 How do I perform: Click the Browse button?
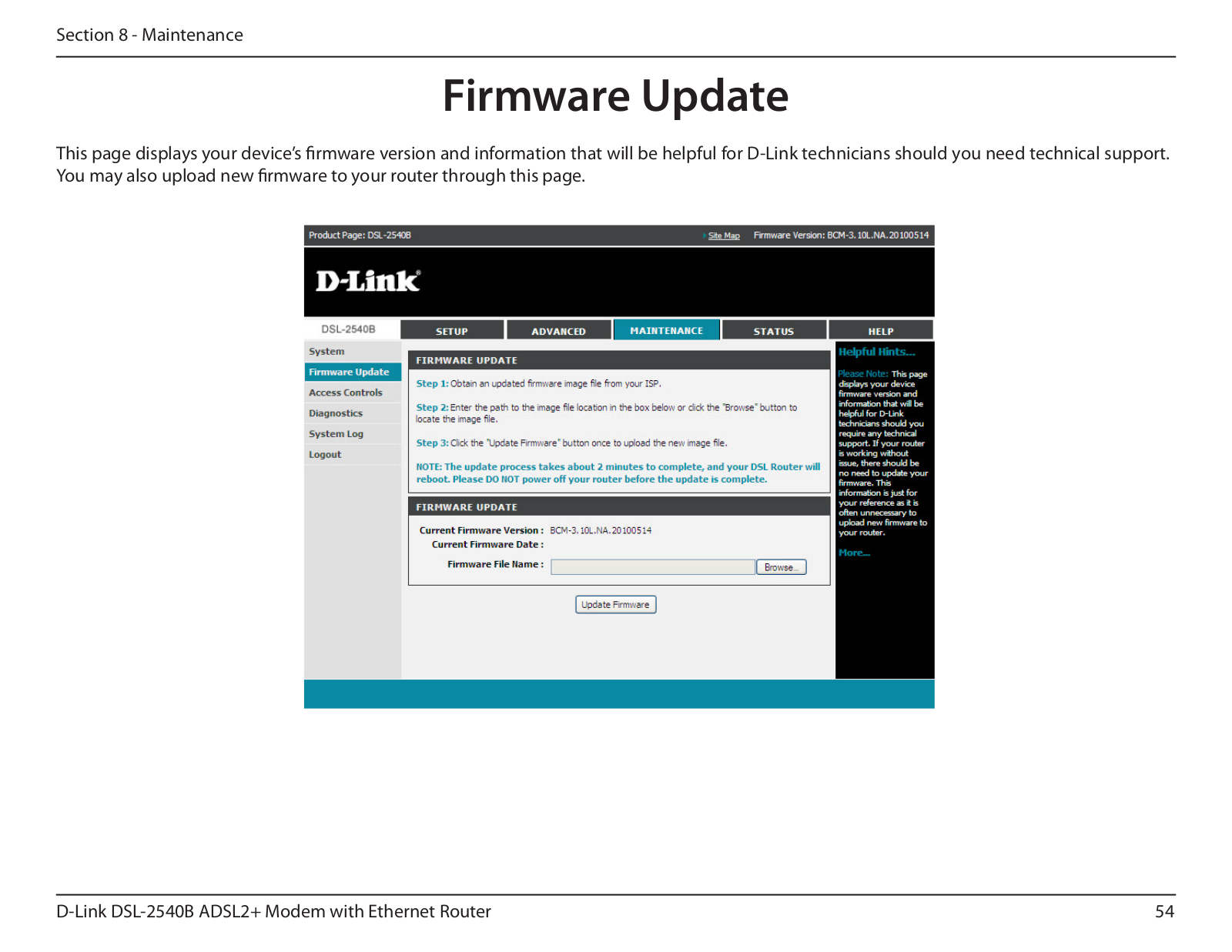pos(782,567)
